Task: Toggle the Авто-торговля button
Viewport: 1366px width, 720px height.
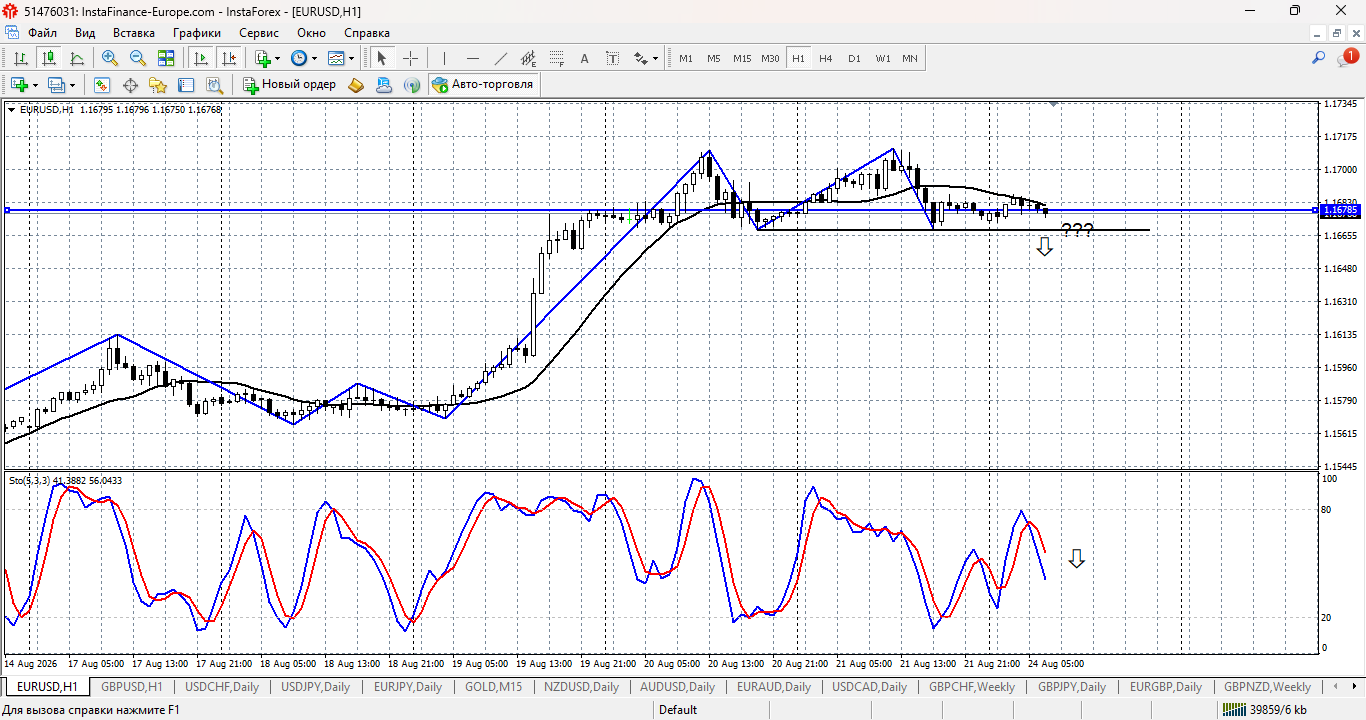Action: pos(485,85)
